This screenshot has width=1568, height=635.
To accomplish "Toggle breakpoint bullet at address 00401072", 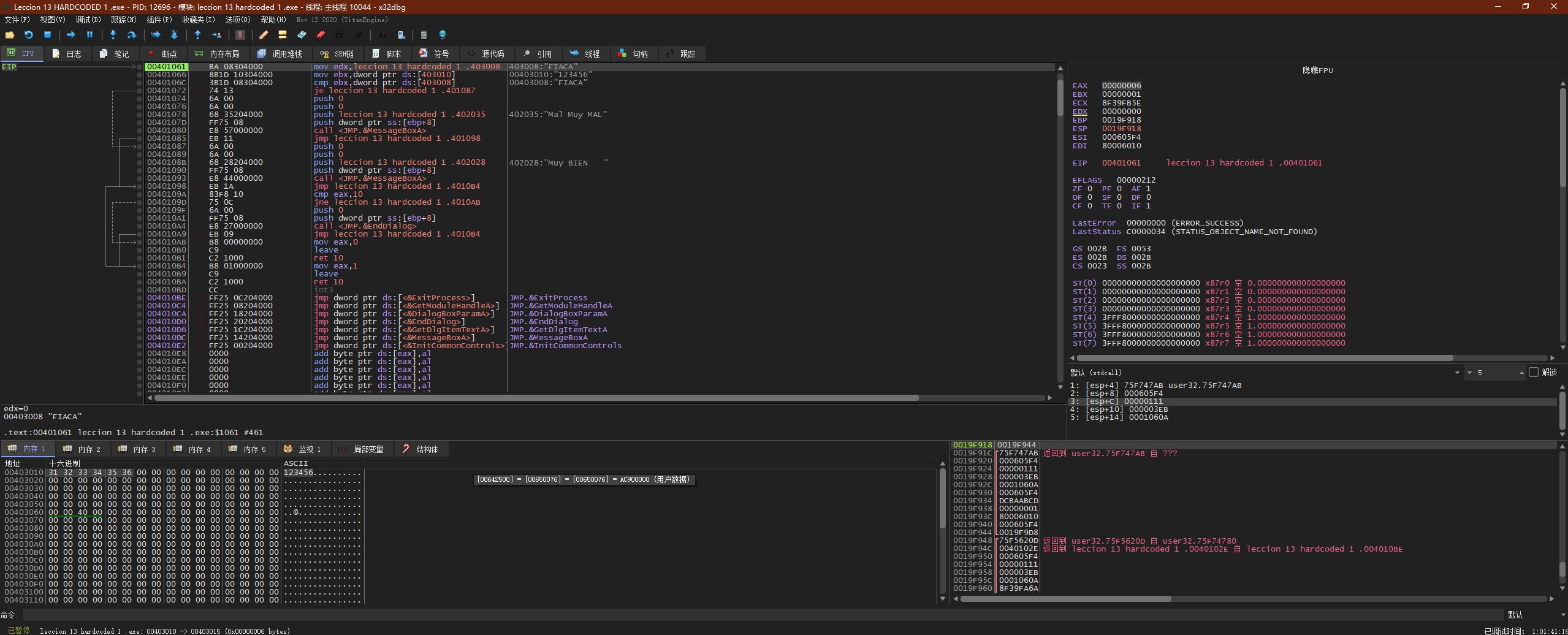I will (x=140, y=91).
